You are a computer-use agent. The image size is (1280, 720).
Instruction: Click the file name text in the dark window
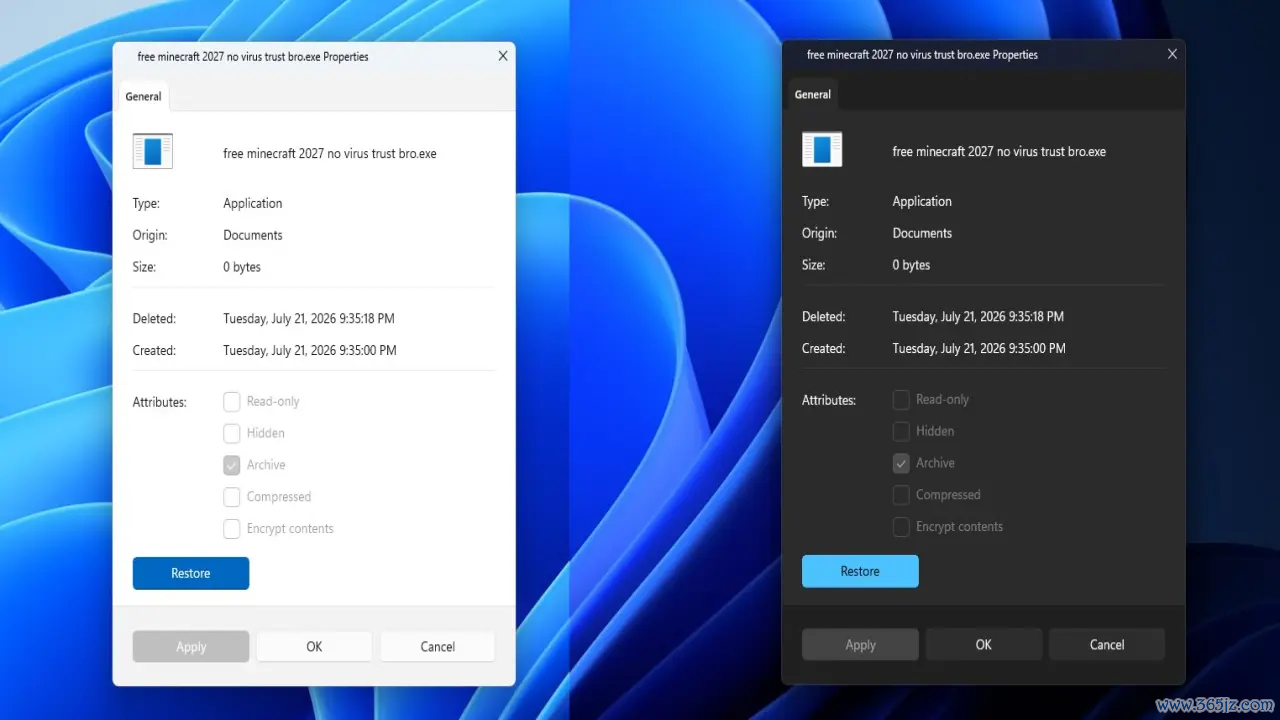[999, 152]
